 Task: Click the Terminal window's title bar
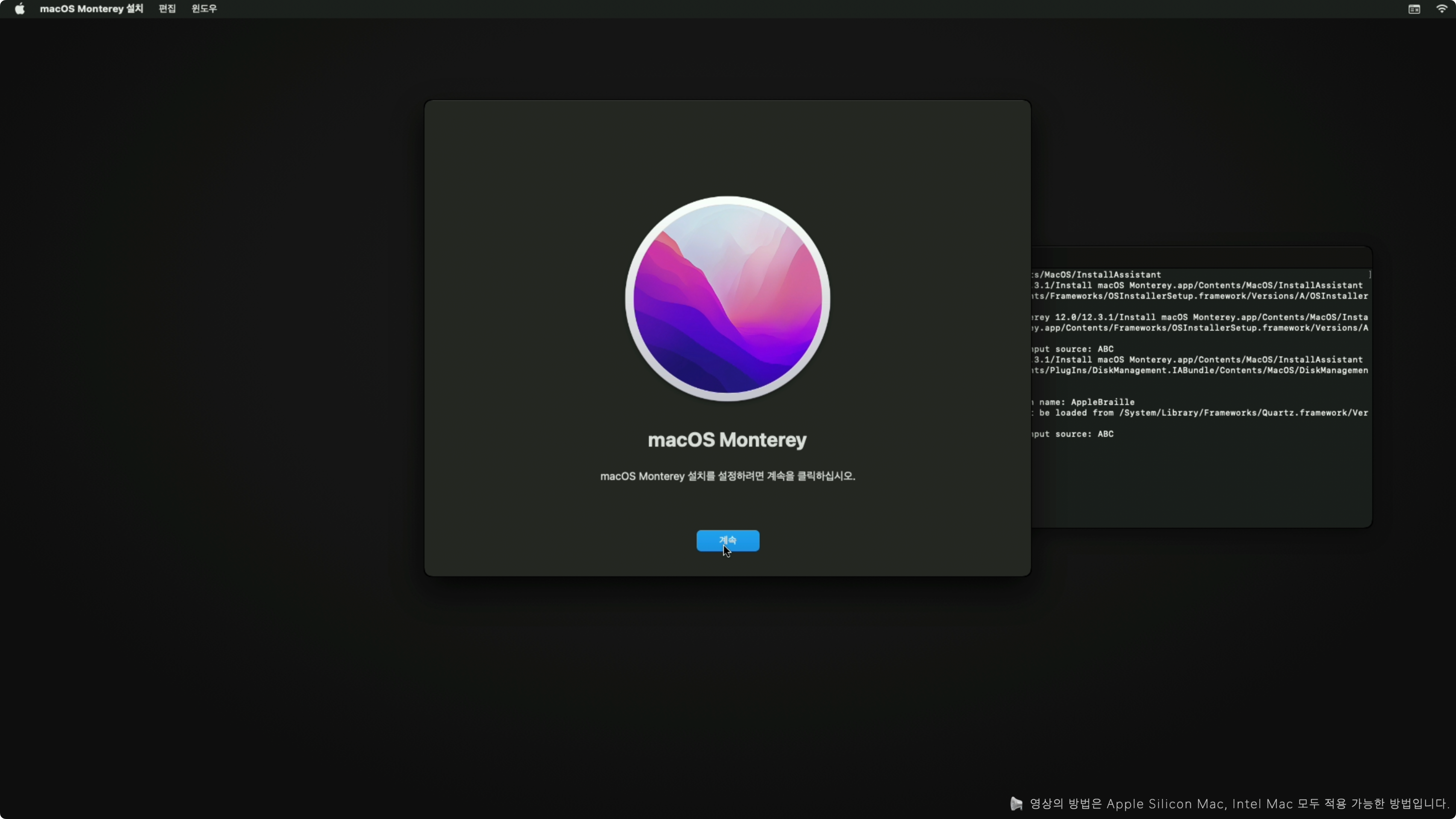[1201, 257]
